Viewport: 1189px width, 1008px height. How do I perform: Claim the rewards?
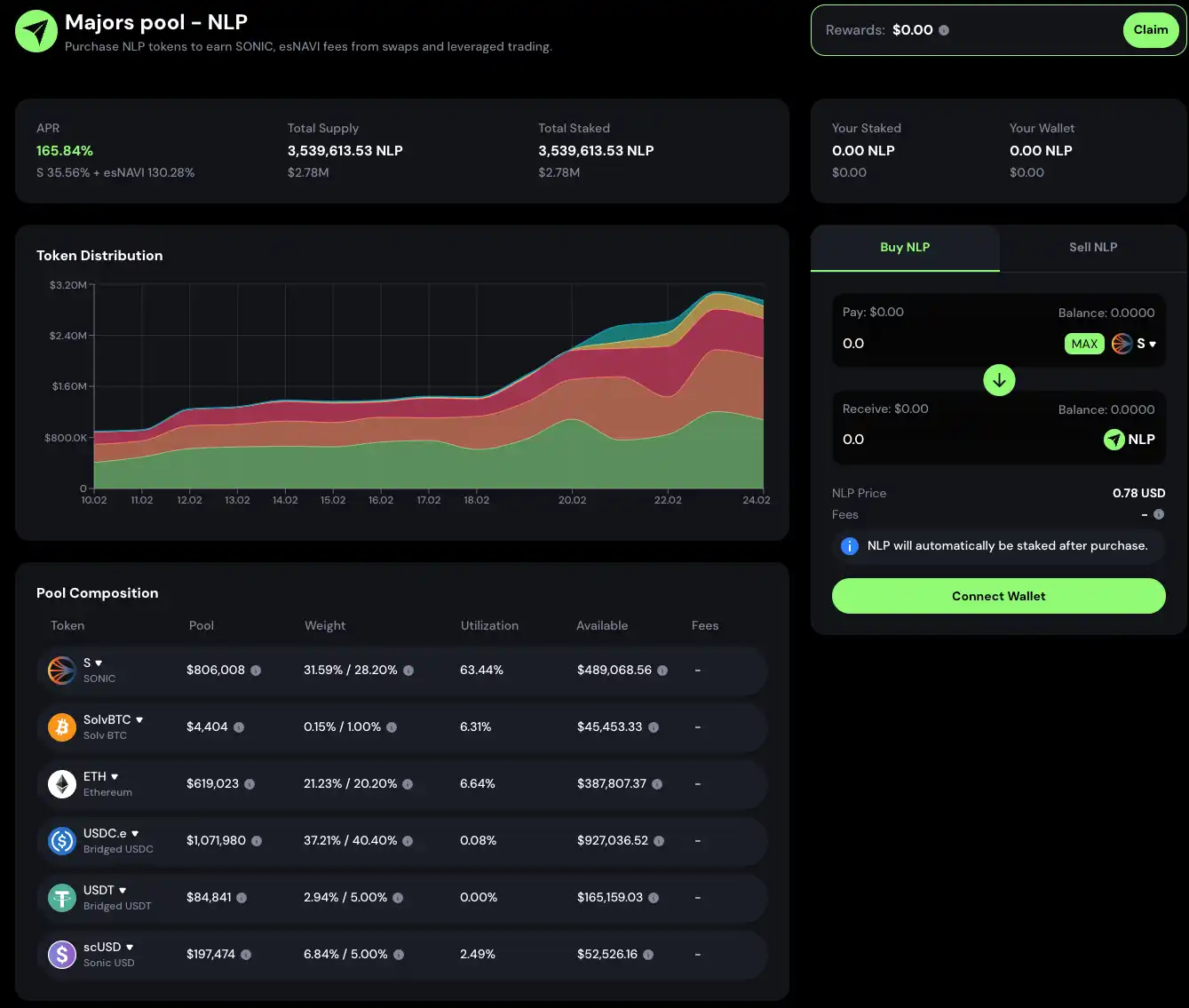pos(1150,30)
